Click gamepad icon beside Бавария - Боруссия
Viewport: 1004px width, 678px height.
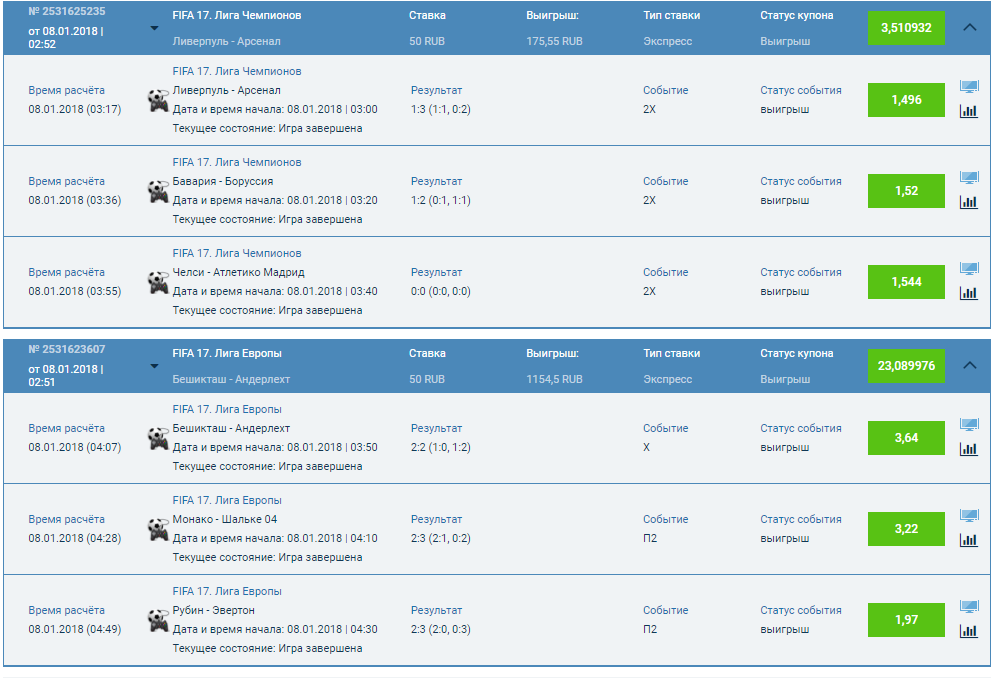pyautogui.click(x=157, y=191)
